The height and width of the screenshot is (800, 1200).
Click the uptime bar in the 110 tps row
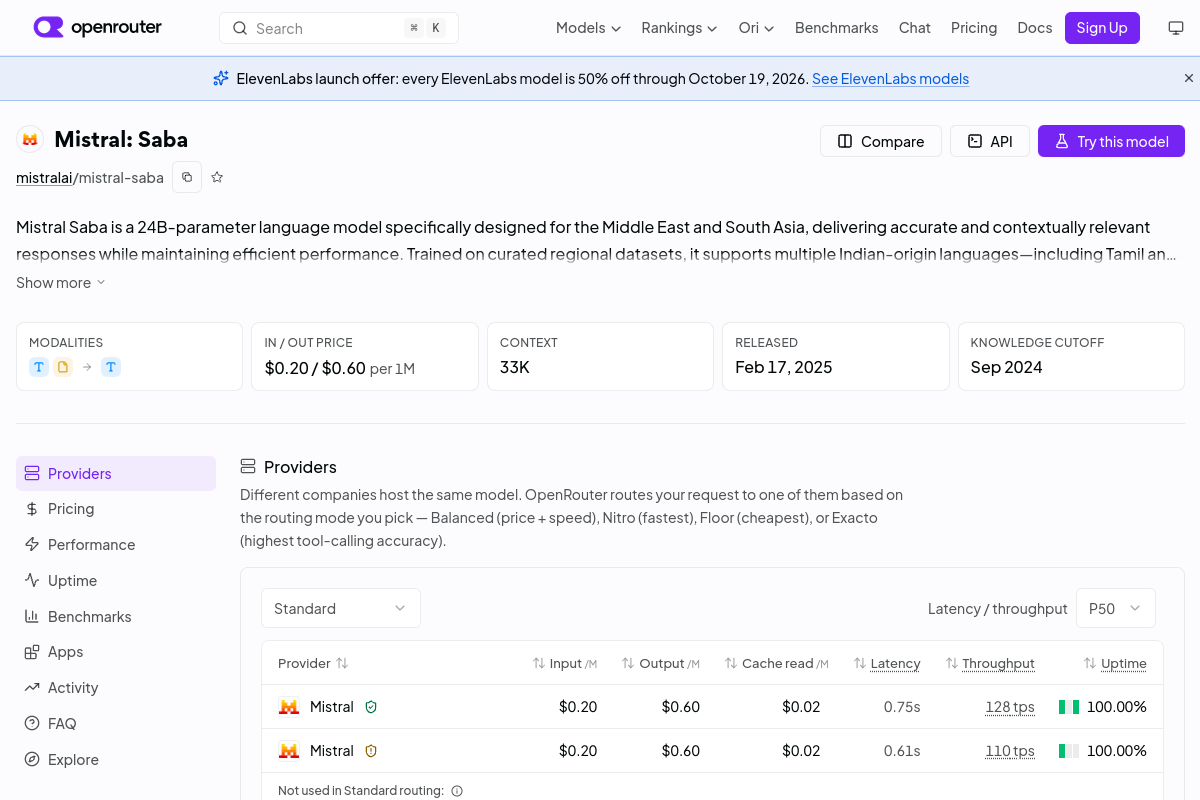click(x=1069, y=751)
